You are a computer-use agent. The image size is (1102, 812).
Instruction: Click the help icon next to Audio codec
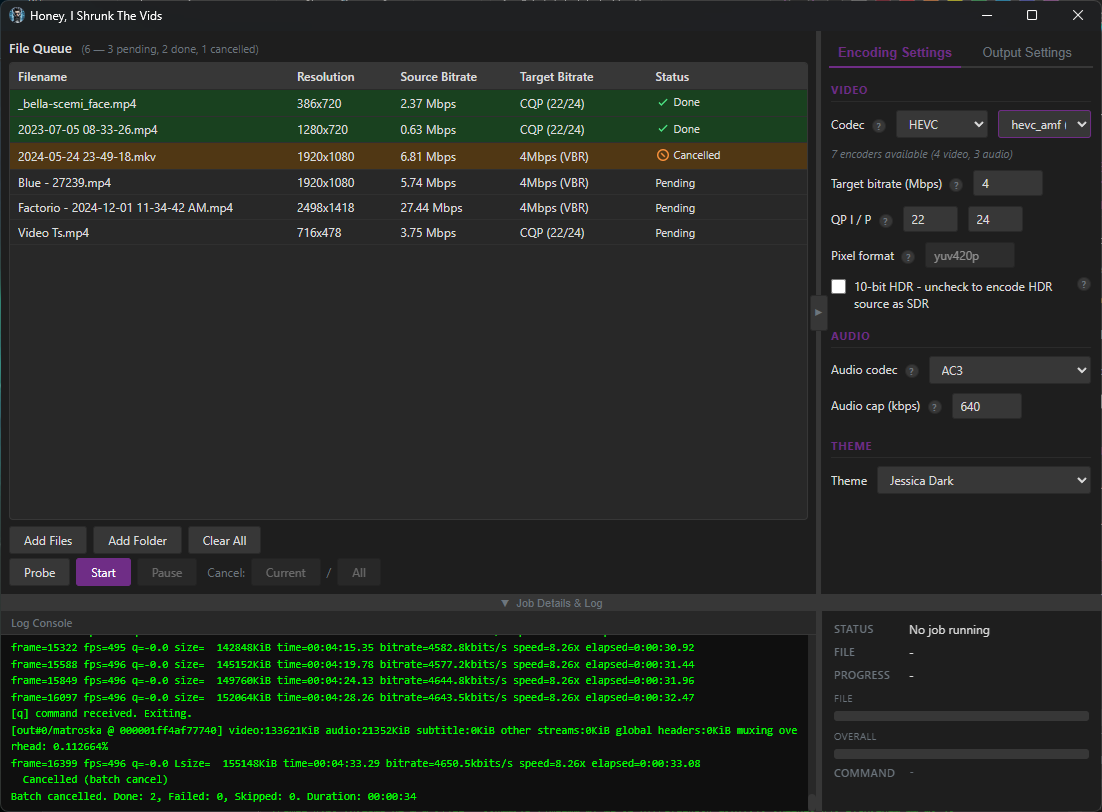pyautogui.click(x=911, y=371)
